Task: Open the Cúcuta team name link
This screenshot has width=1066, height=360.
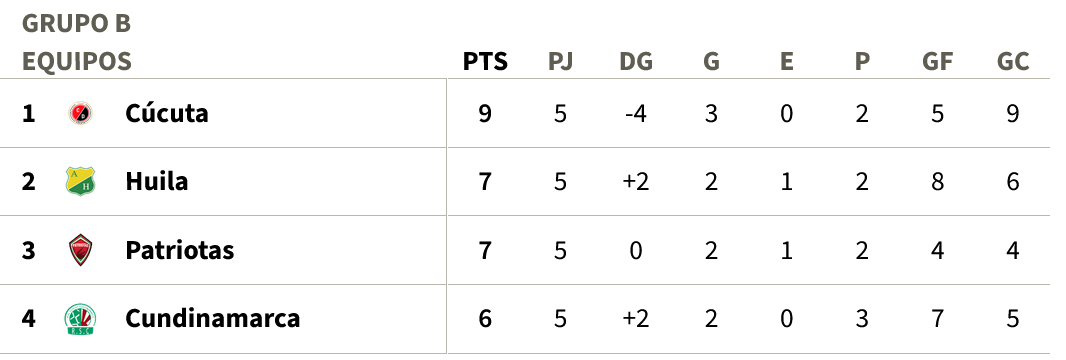Action: click(x=167, y=113)
